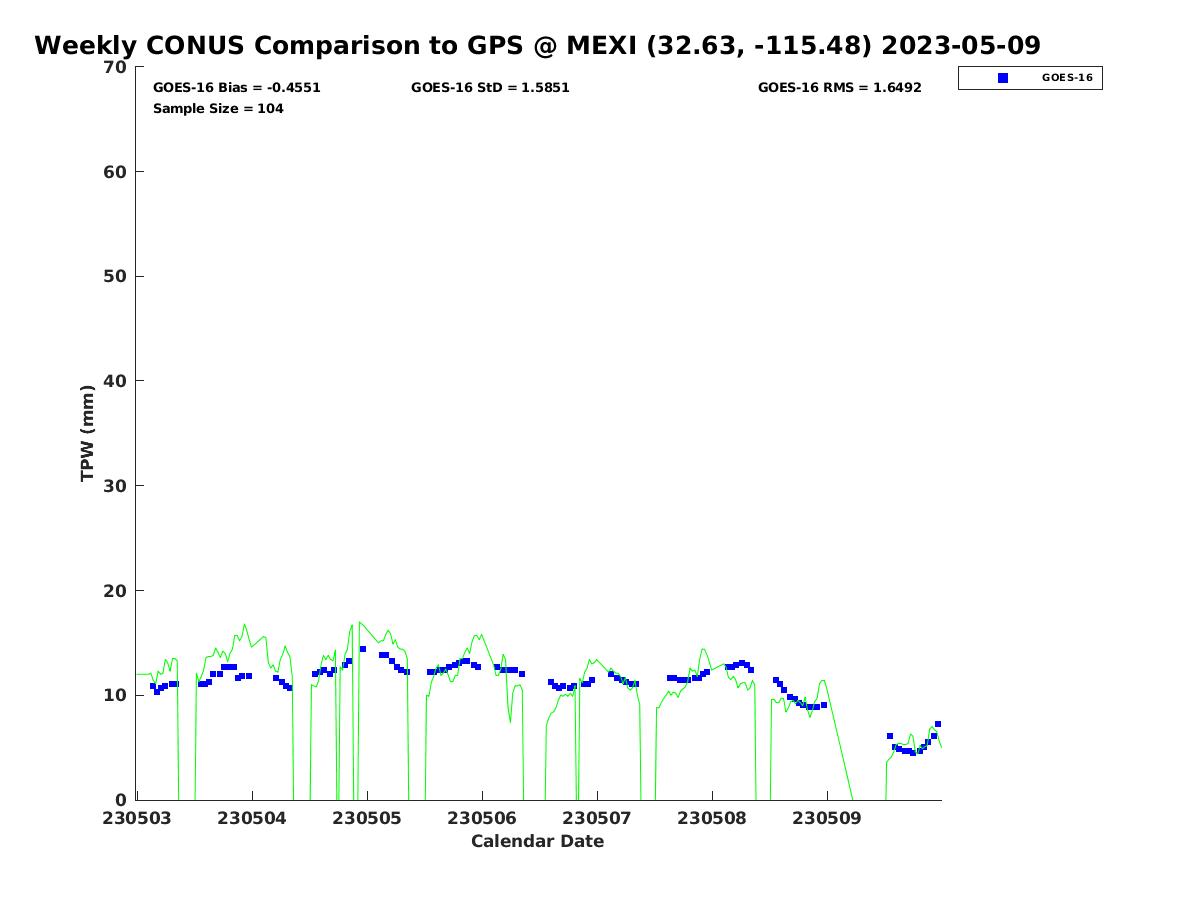This screenshot has width=1200, height=900.
Task: Click the 230503 x-axis tick label
Action: pyautogui.click(x=137, y=818)
